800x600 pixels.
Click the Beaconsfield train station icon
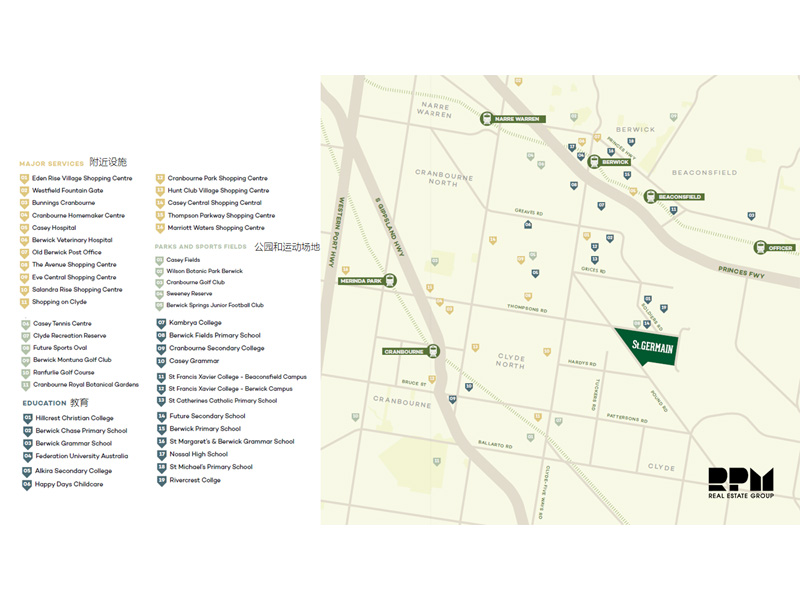(x=649, y=196)
